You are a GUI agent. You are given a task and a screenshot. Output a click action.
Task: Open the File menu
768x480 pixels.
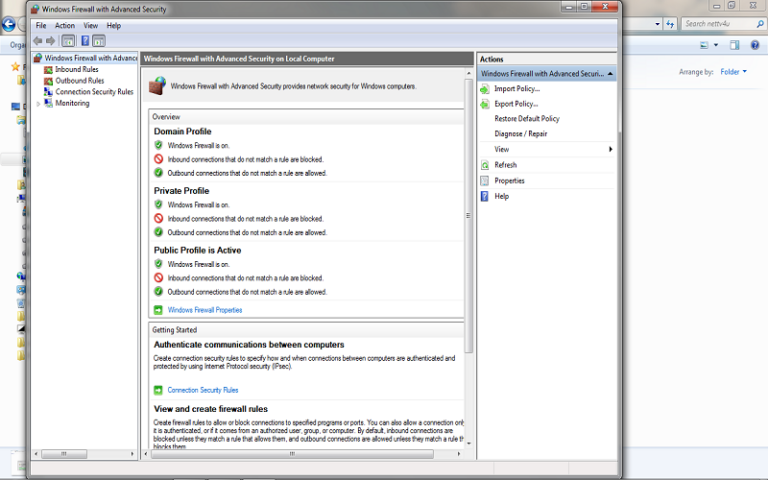[x=41, y=25]
